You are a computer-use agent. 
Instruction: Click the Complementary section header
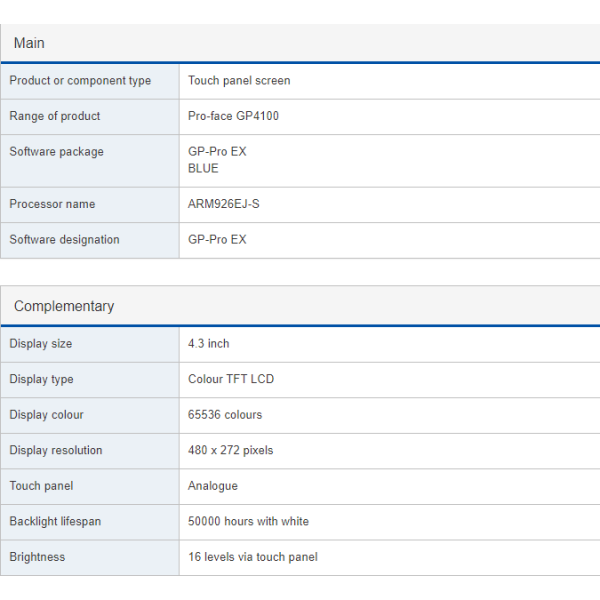click(x=300, y=306)
